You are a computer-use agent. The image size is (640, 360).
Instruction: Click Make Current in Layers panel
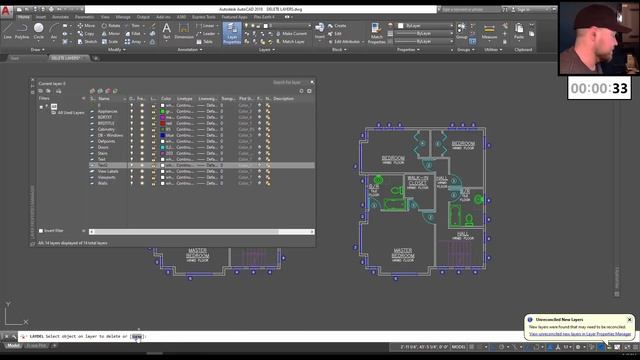coord(291,33)
